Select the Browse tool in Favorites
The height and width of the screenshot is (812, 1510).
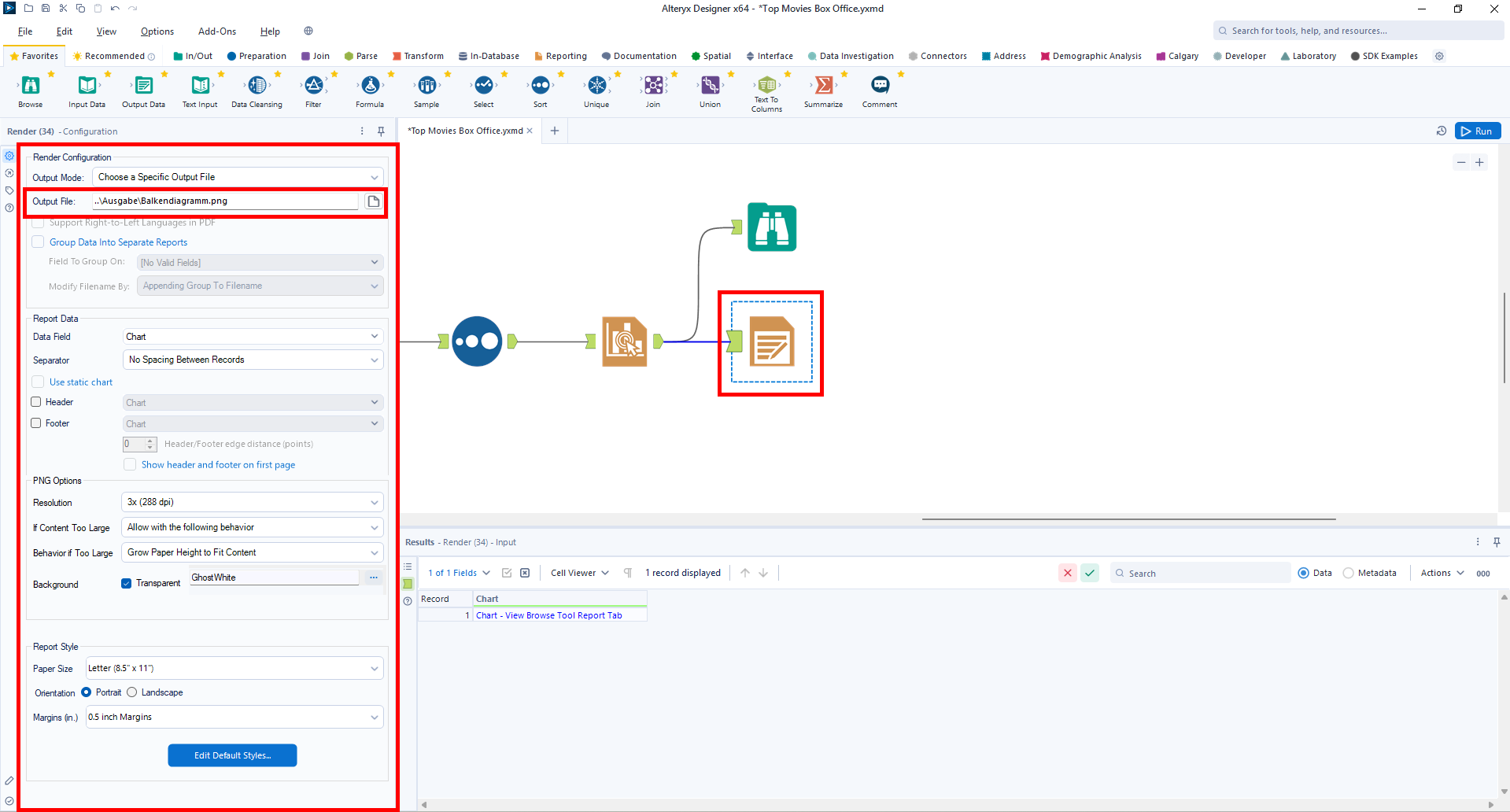(x=31, y=86)
